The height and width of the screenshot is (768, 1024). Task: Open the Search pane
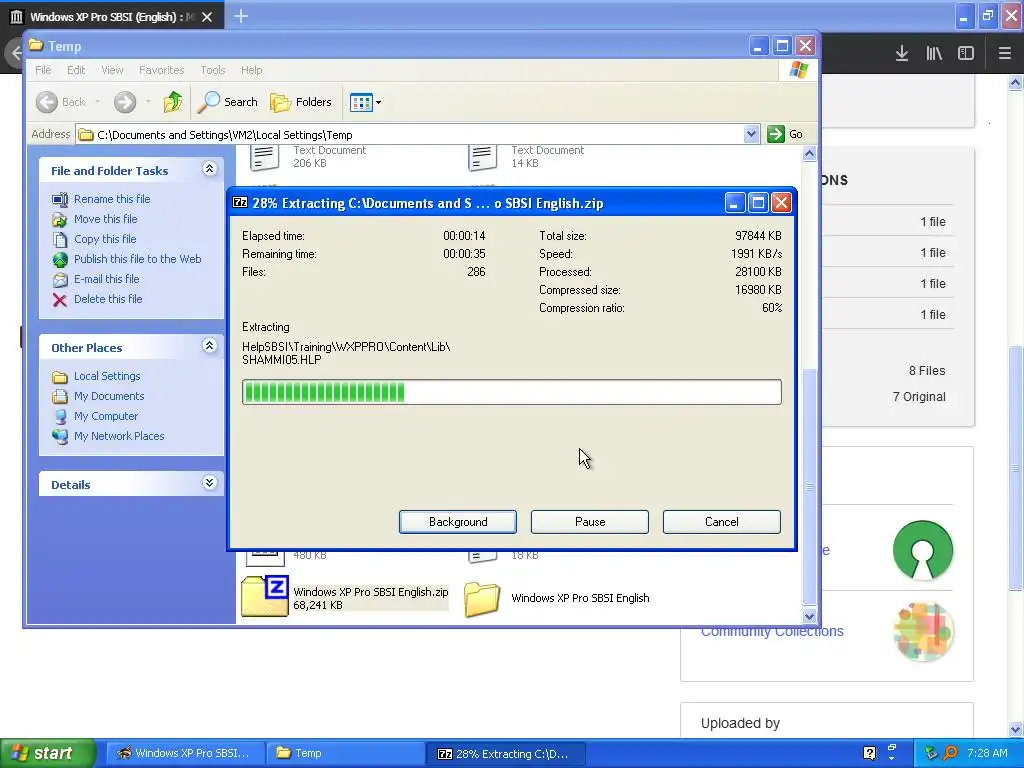pyautogui.click(x=228, y=102)
